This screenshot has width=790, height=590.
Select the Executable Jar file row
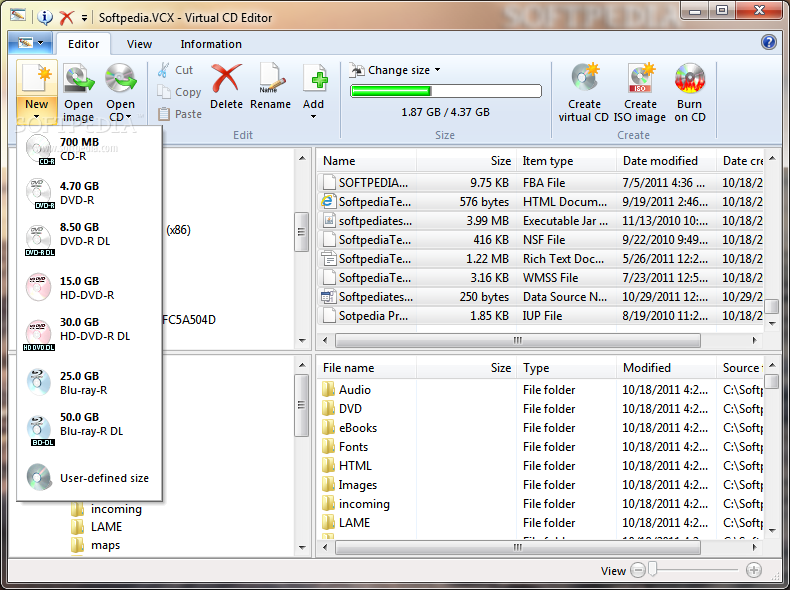[x=541, y=221]
